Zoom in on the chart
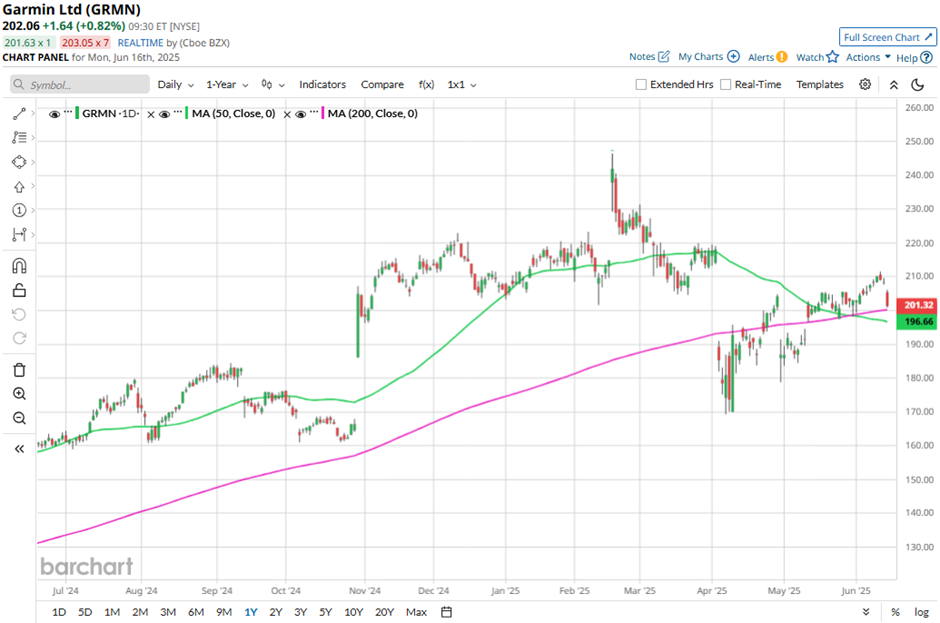Screen dimensions: 940x623 [x=18, y=394]
